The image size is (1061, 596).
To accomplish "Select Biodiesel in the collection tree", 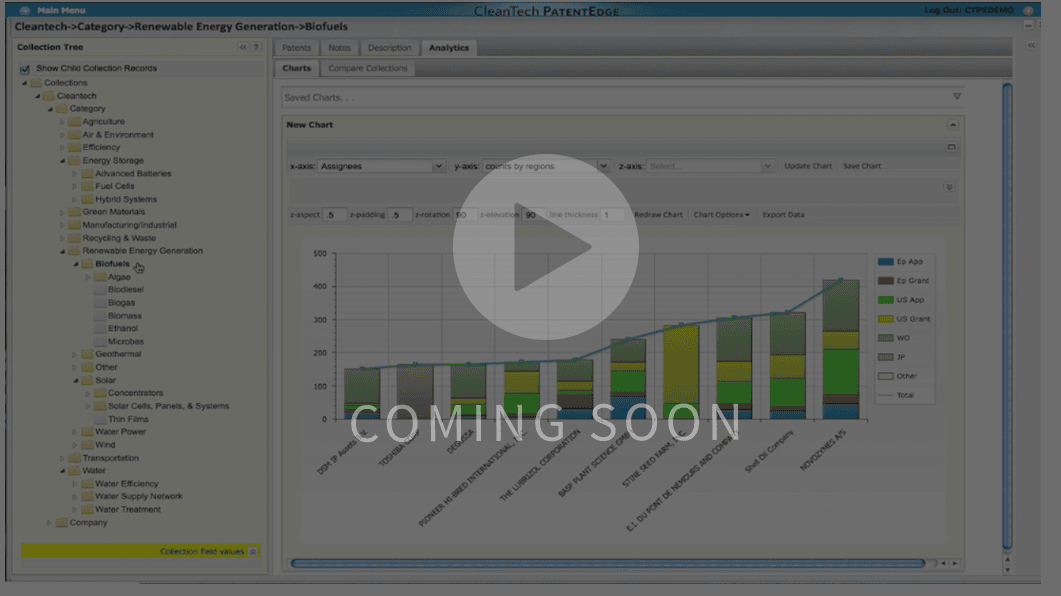I will (126, 290).
